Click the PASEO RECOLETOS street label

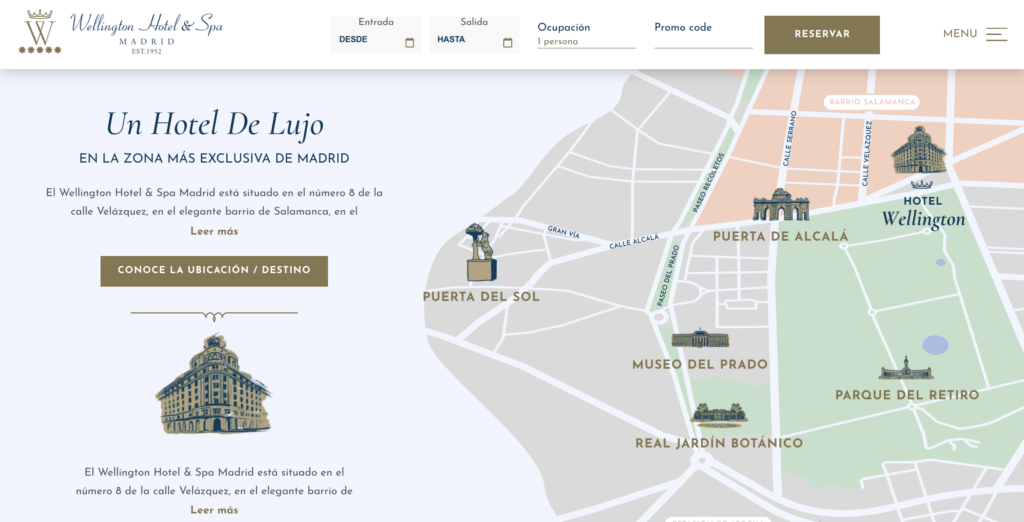click(x=709, y=182)
